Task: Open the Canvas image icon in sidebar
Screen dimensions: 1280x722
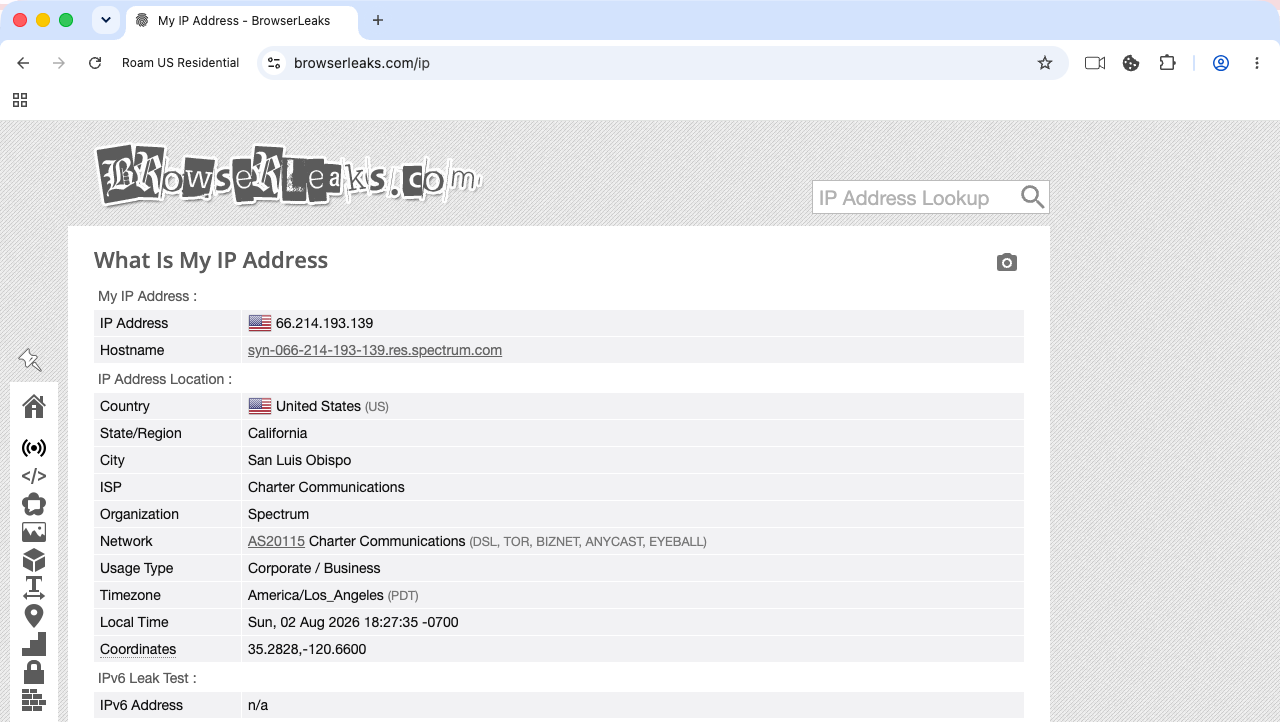Action: click(x=34, y=532)
